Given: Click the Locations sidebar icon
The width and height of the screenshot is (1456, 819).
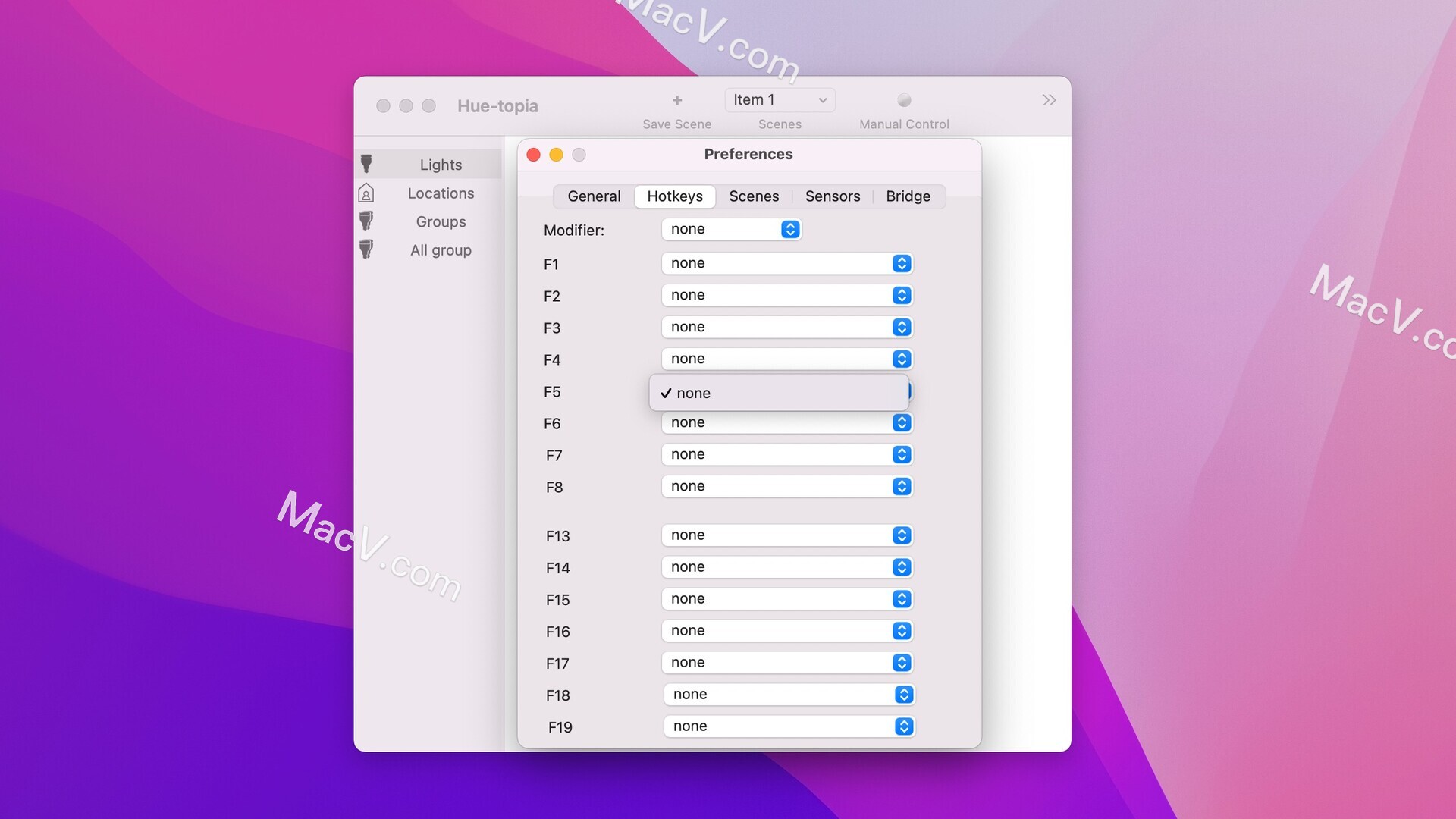Looking at the screenshot, I should click(x=366, y=193).
